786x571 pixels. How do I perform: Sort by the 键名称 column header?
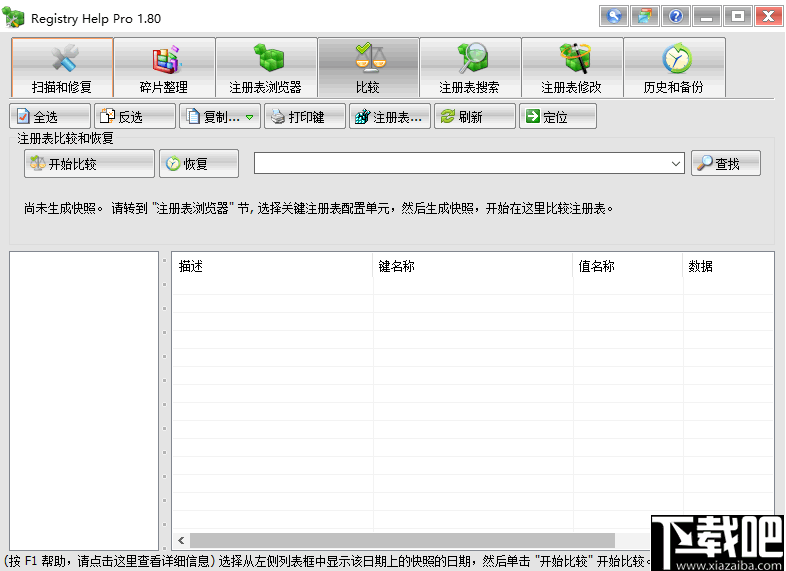tap(473, 266)
